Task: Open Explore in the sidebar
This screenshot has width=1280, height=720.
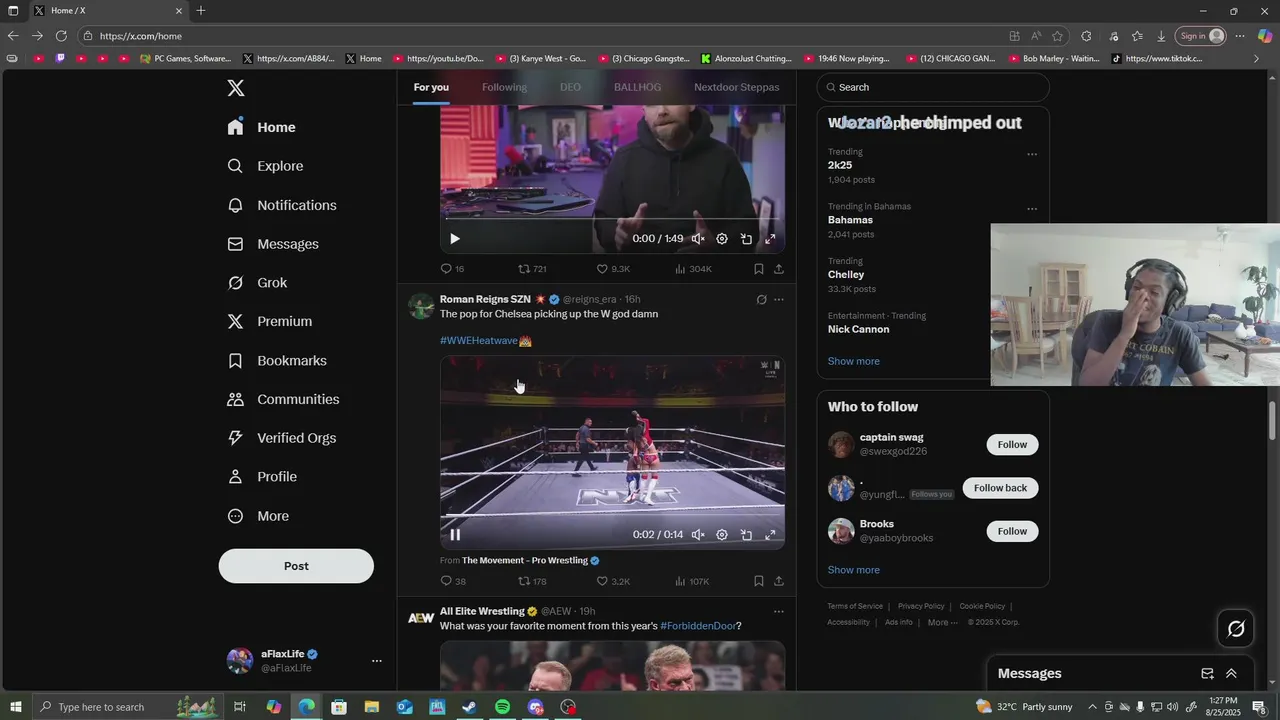Action: [266, 166]
